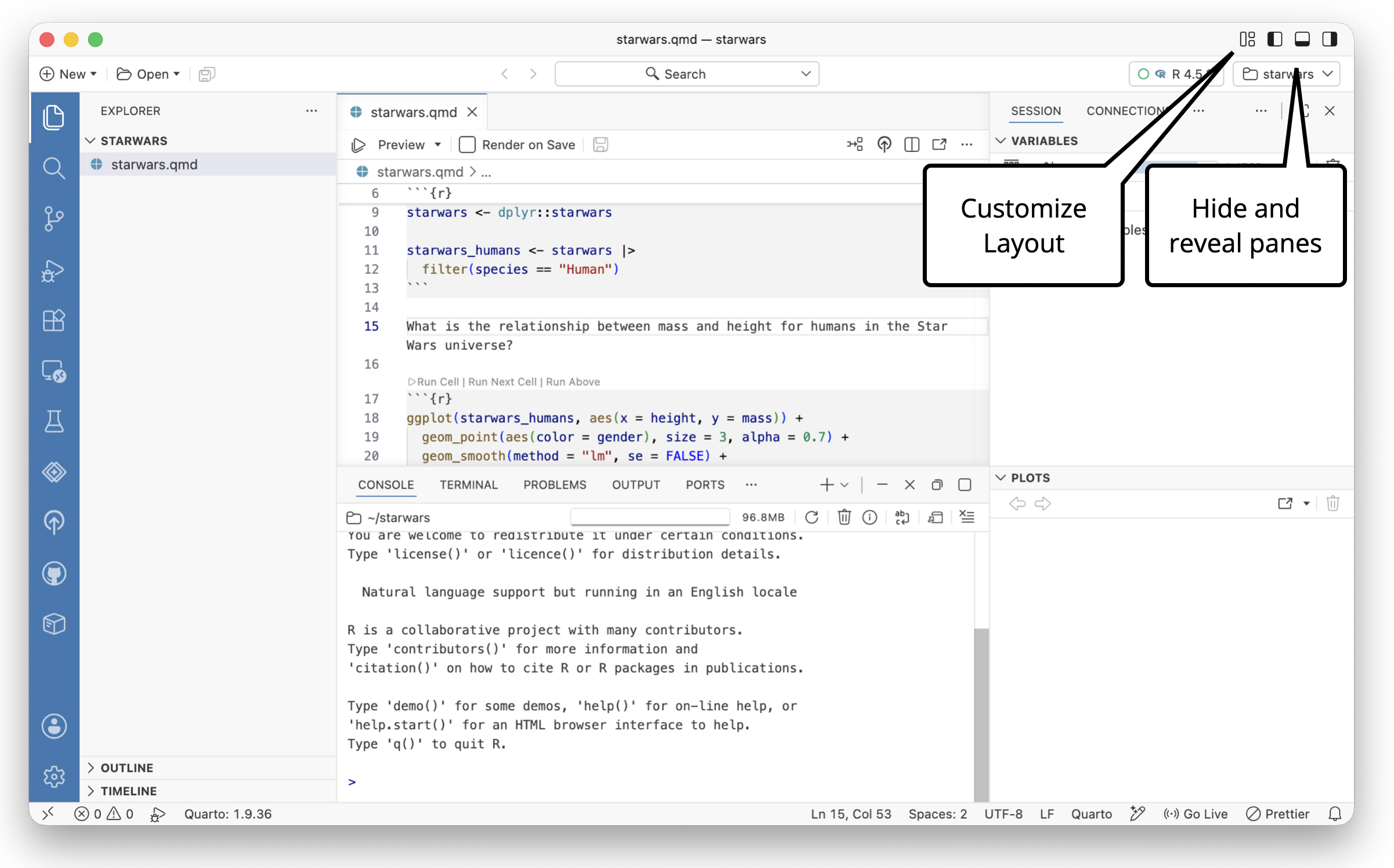Click Run Above code lens
1394x868 pixels.
(573, 382)
